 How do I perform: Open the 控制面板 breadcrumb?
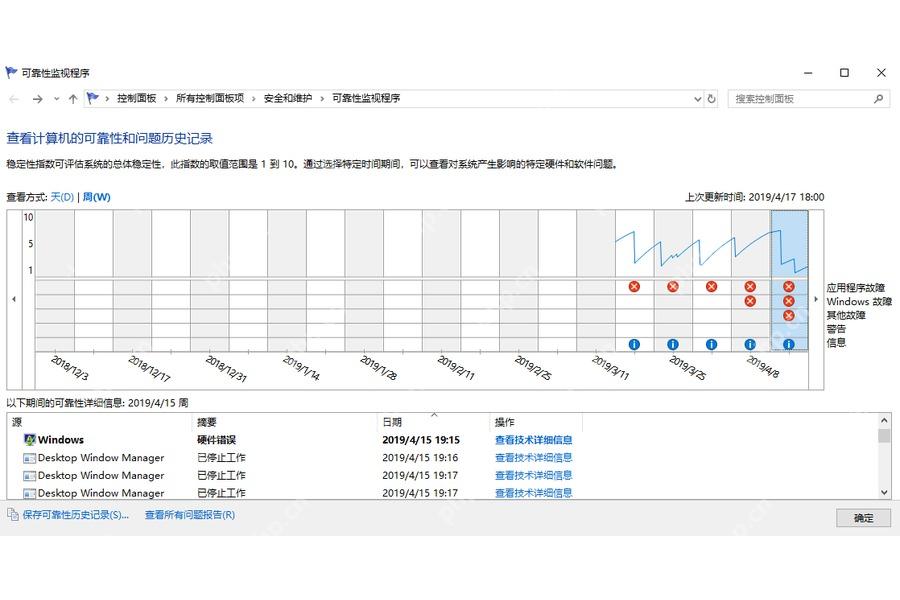137,98
